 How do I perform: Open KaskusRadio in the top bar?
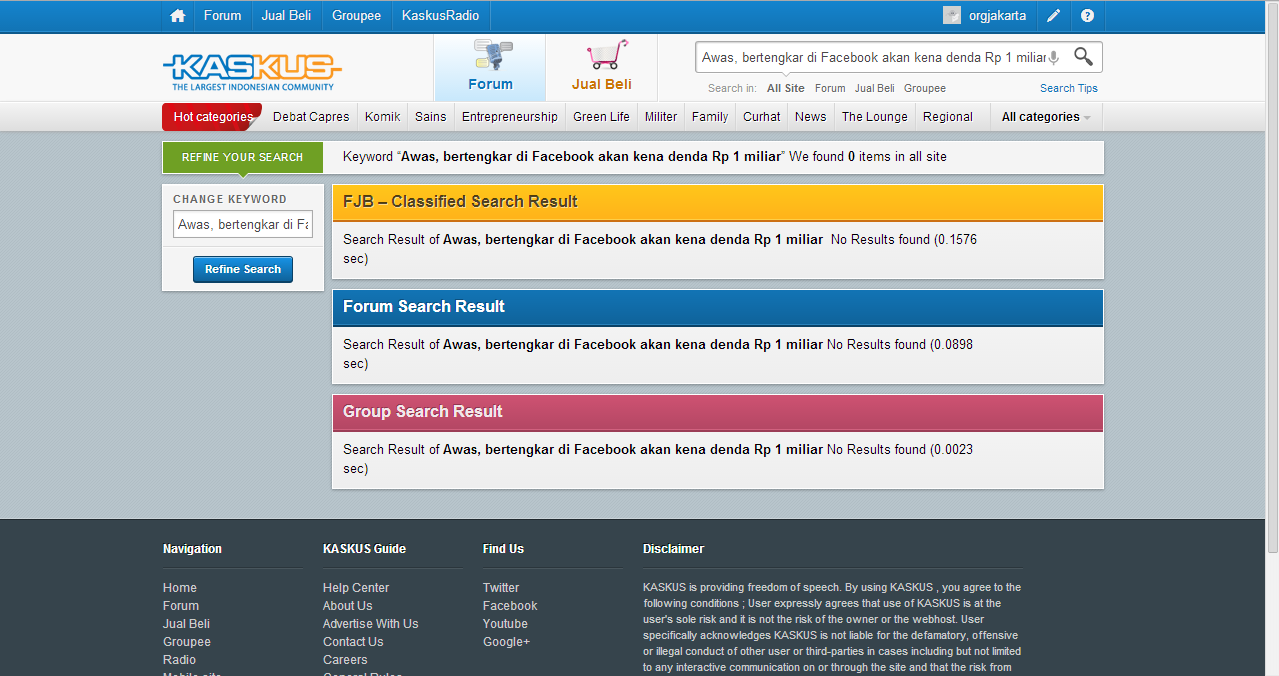pyautogui.click(x=440, y=16)
